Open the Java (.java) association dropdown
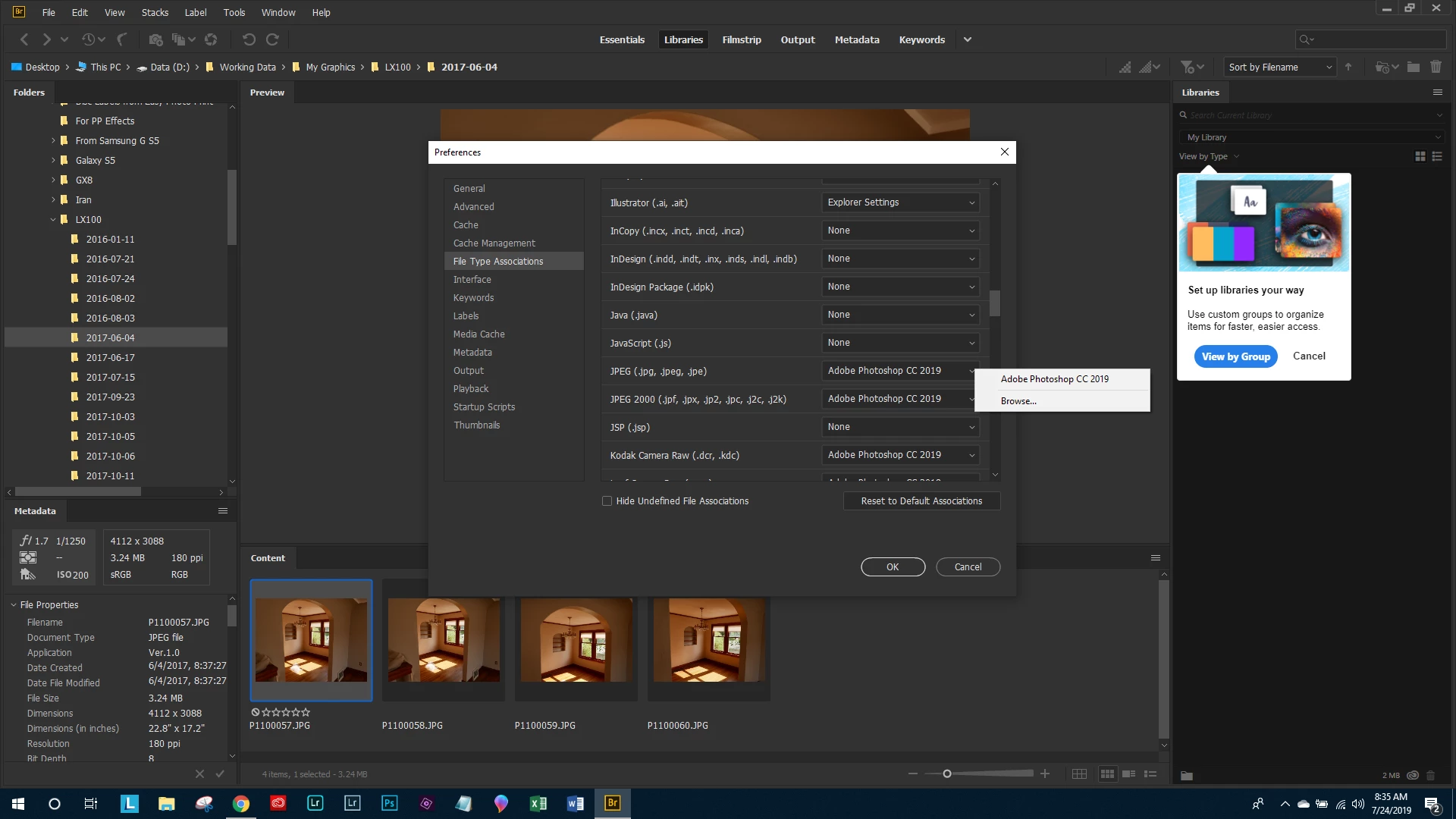 [x=900, y=315]
